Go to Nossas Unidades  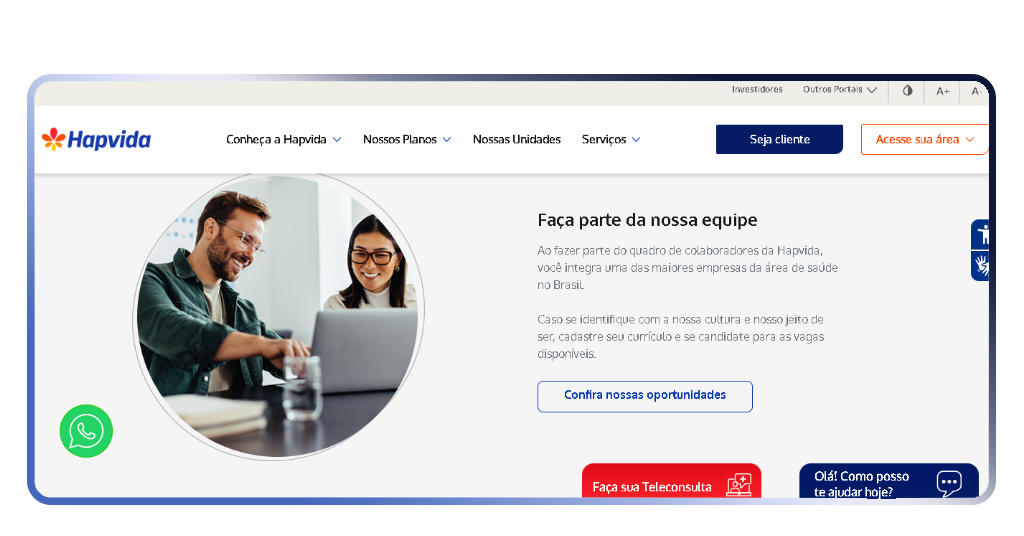[x=517, y=139]
